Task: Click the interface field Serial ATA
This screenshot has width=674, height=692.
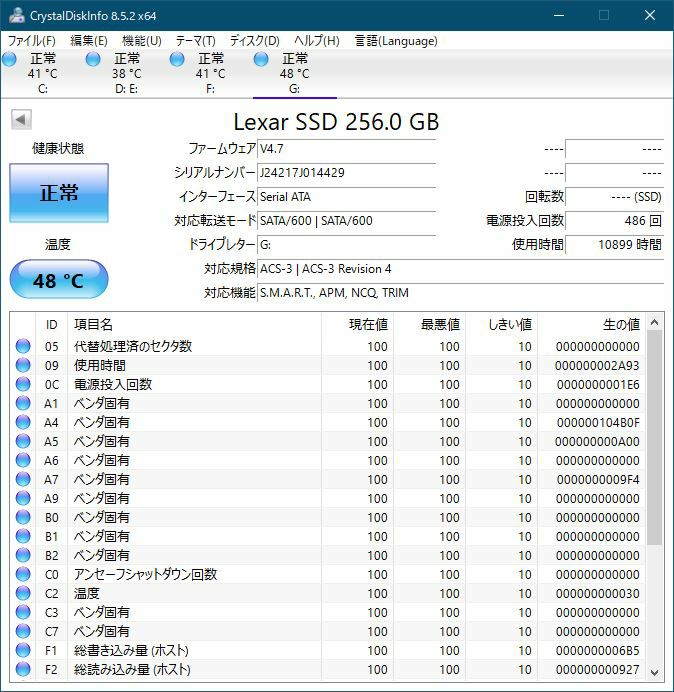Action: point(346,196)
